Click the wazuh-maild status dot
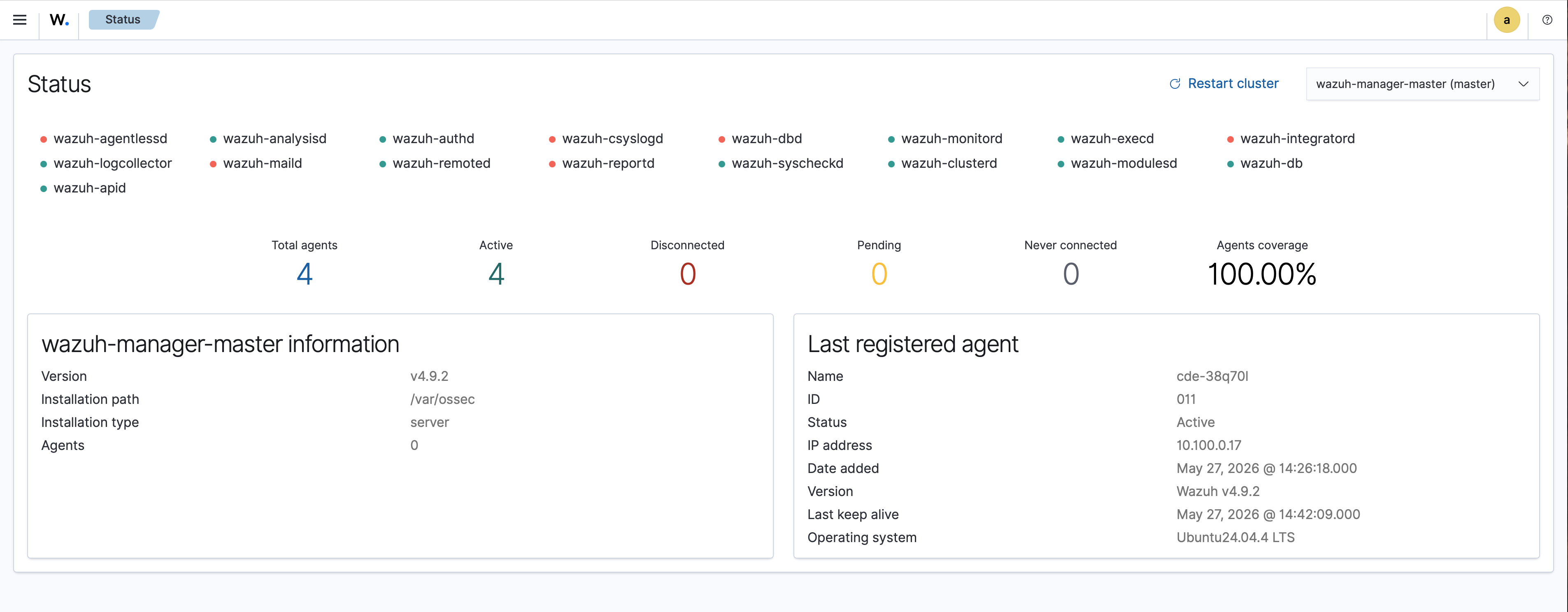The image size is (1568, 612). (213, 164)
